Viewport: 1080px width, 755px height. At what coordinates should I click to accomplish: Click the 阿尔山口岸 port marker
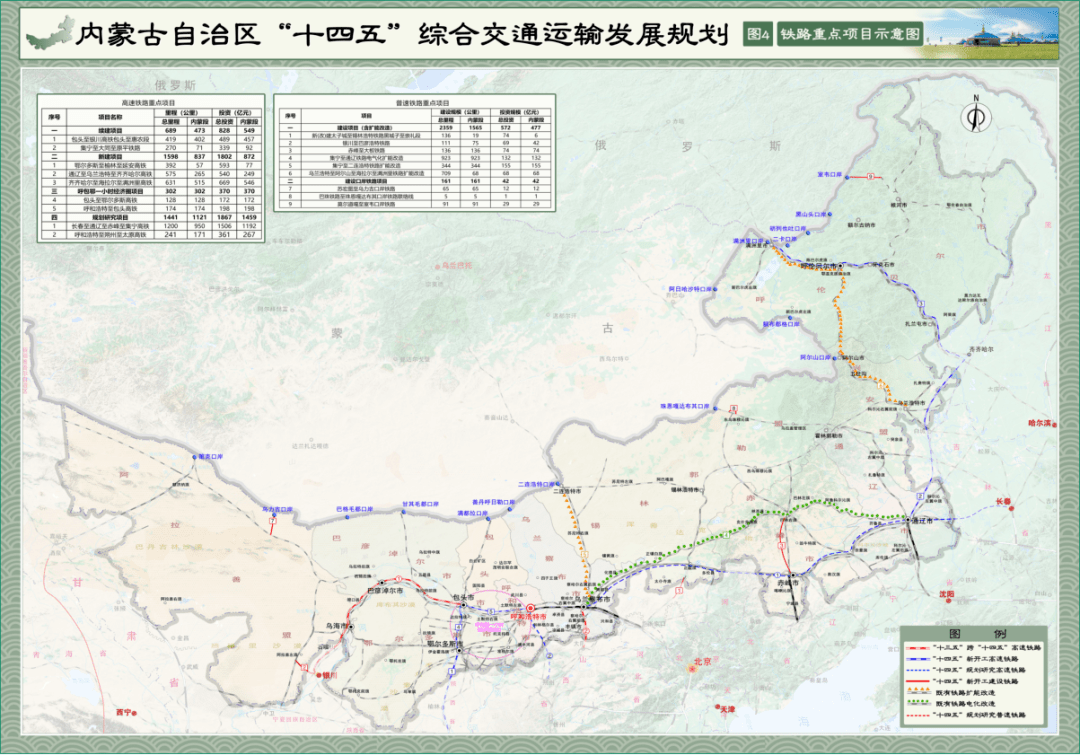tap(835, 357)
